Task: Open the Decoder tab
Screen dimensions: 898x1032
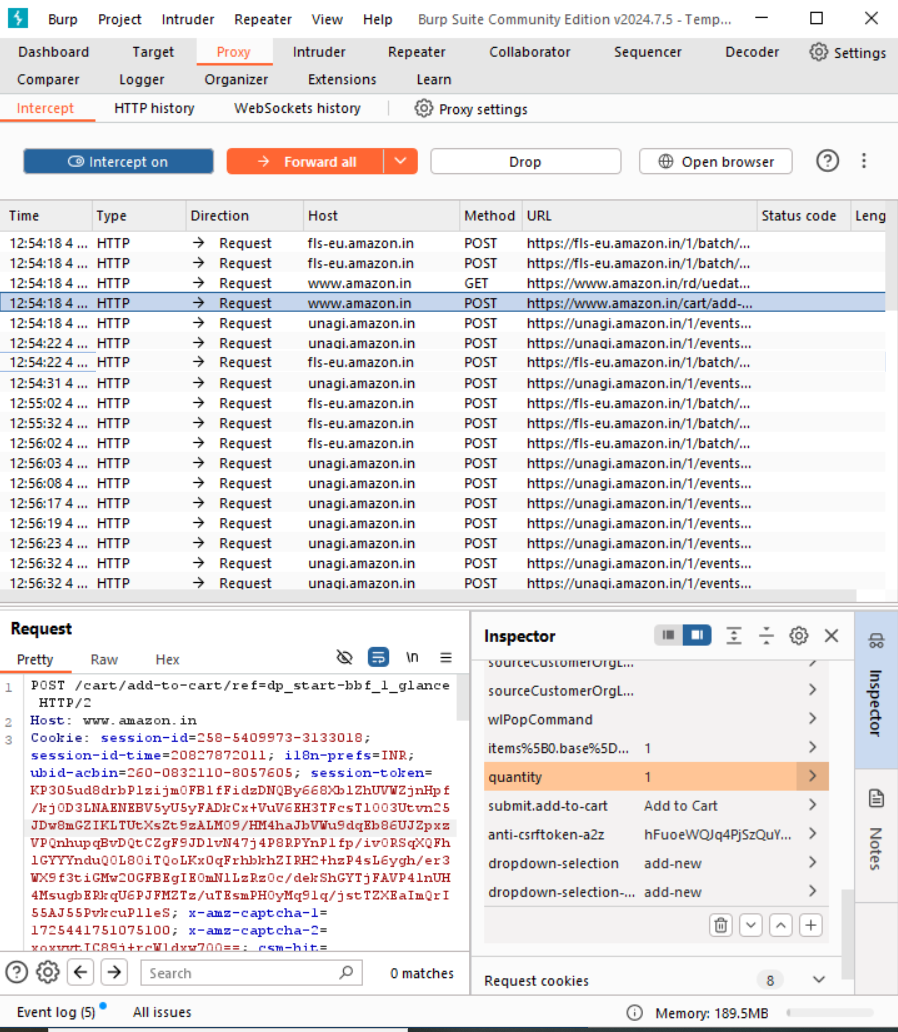Action: (x=752, y=52)
